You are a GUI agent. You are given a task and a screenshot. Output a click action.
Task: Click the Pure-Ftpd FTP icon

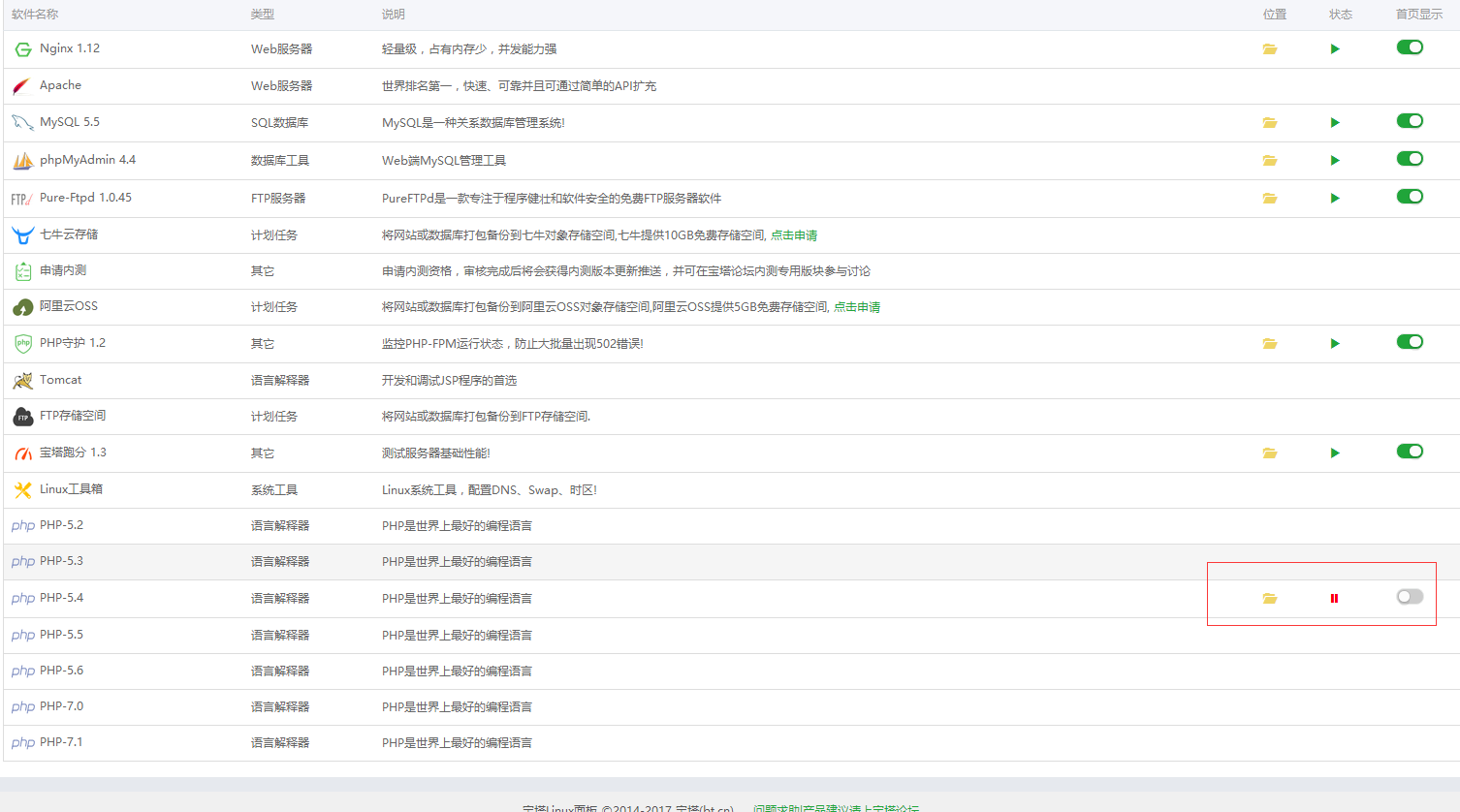tap(22, 199)
